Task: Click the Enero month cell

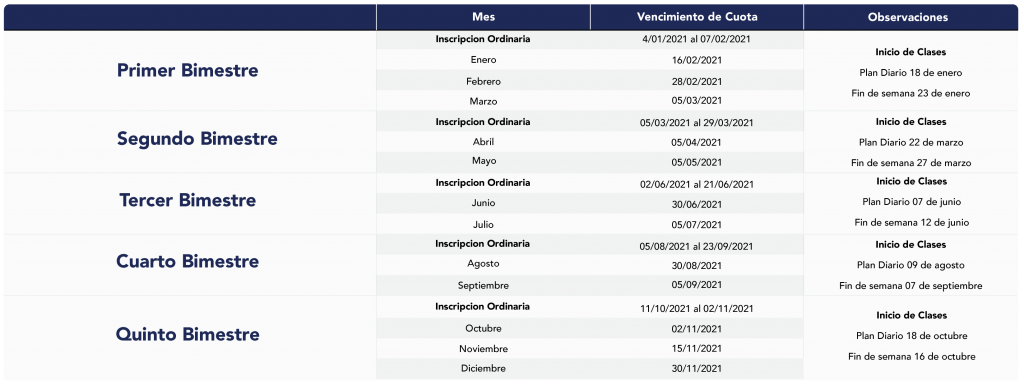Action: tap(483, 59)
